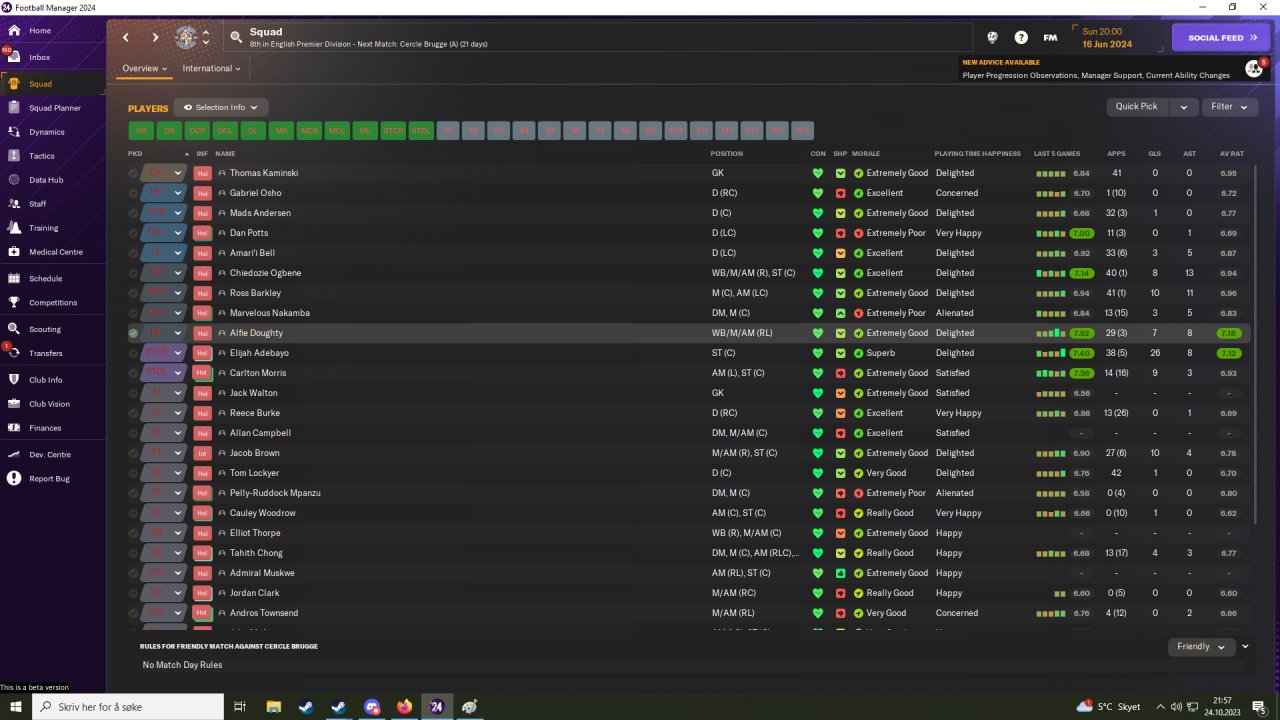Open Tahith Chong's player profile
This screenshot has width=1280, height=720.
[256, 553]
